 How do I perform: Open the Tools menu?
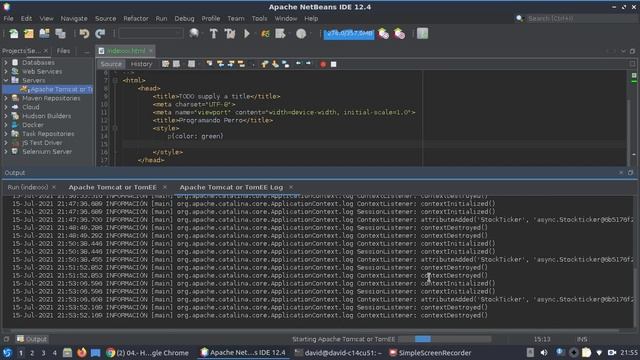[259, 18]
